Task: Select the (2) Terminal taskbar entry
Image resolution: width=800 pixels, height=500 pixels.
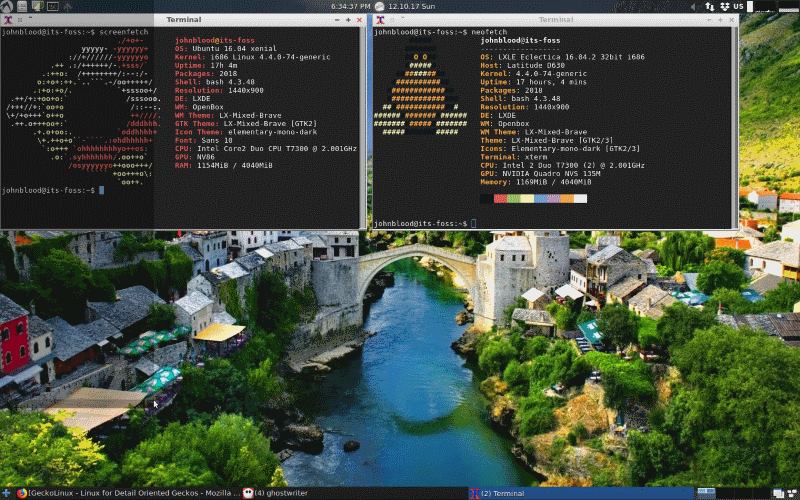Action: (581, 493)
